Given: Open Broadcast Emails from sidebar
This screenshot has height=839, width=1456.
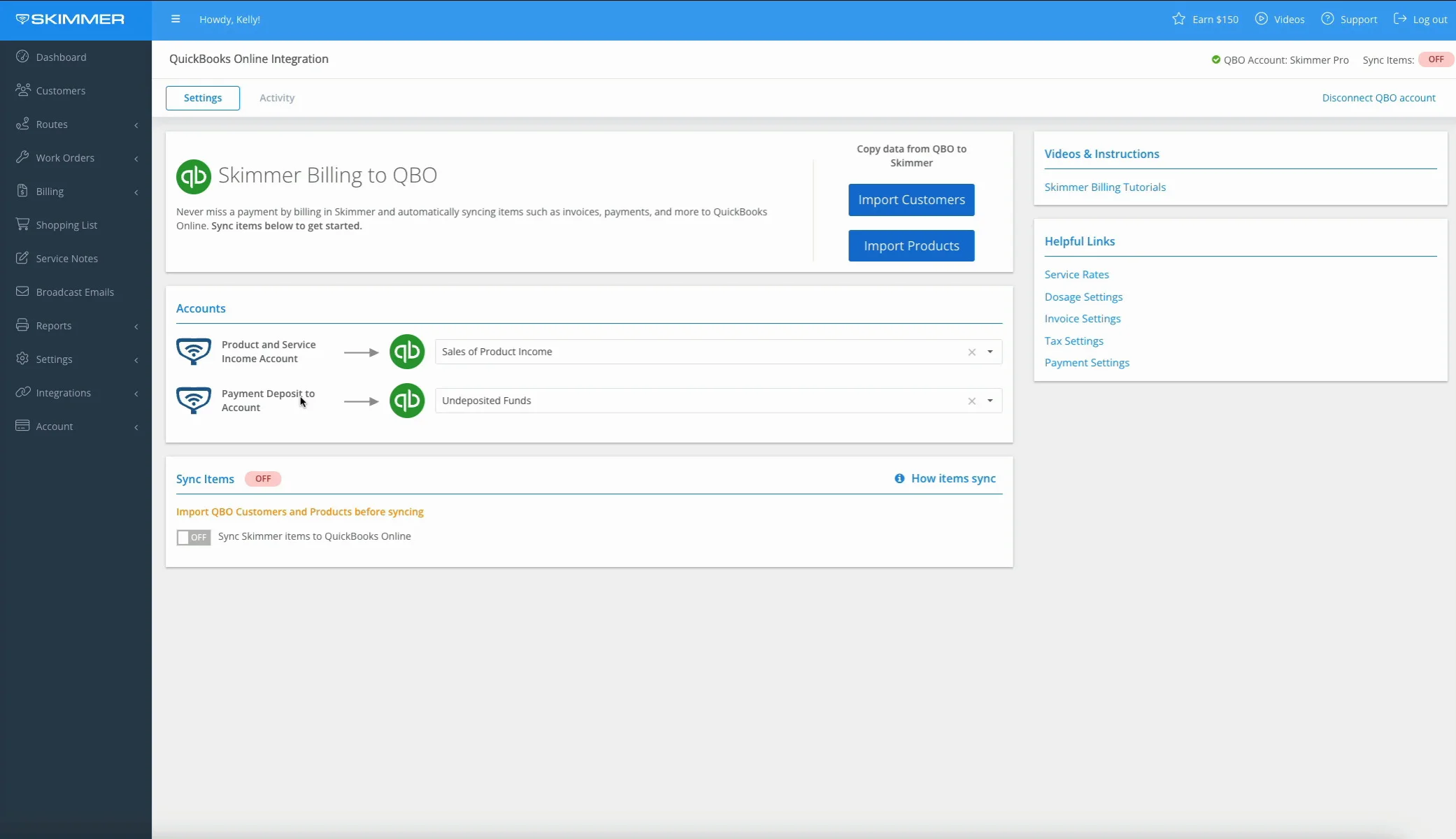Looking at the screenshot, I should [76, 292].
